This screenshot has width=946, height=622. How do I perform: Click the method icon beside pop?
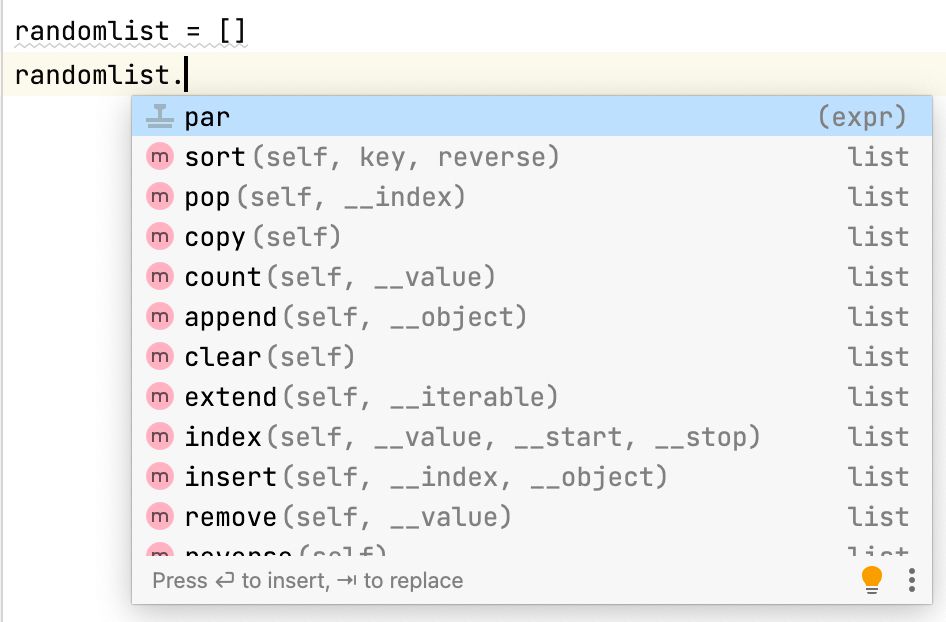(x=160, y=197)
